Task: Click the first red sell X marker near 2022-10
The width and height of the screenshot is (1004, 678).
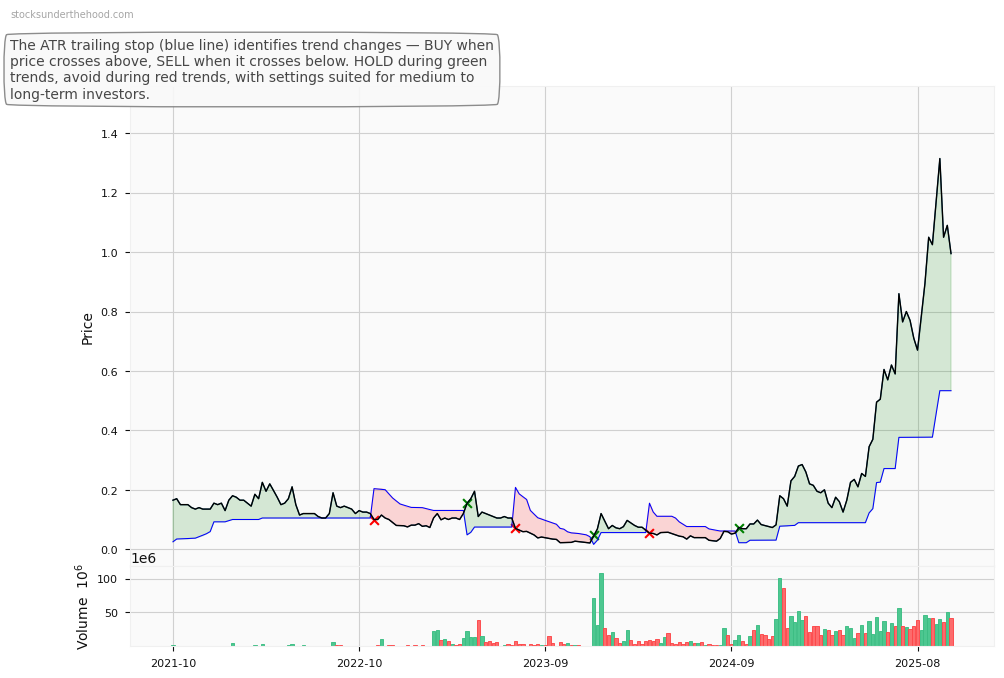Action: (x=374, y=520)
